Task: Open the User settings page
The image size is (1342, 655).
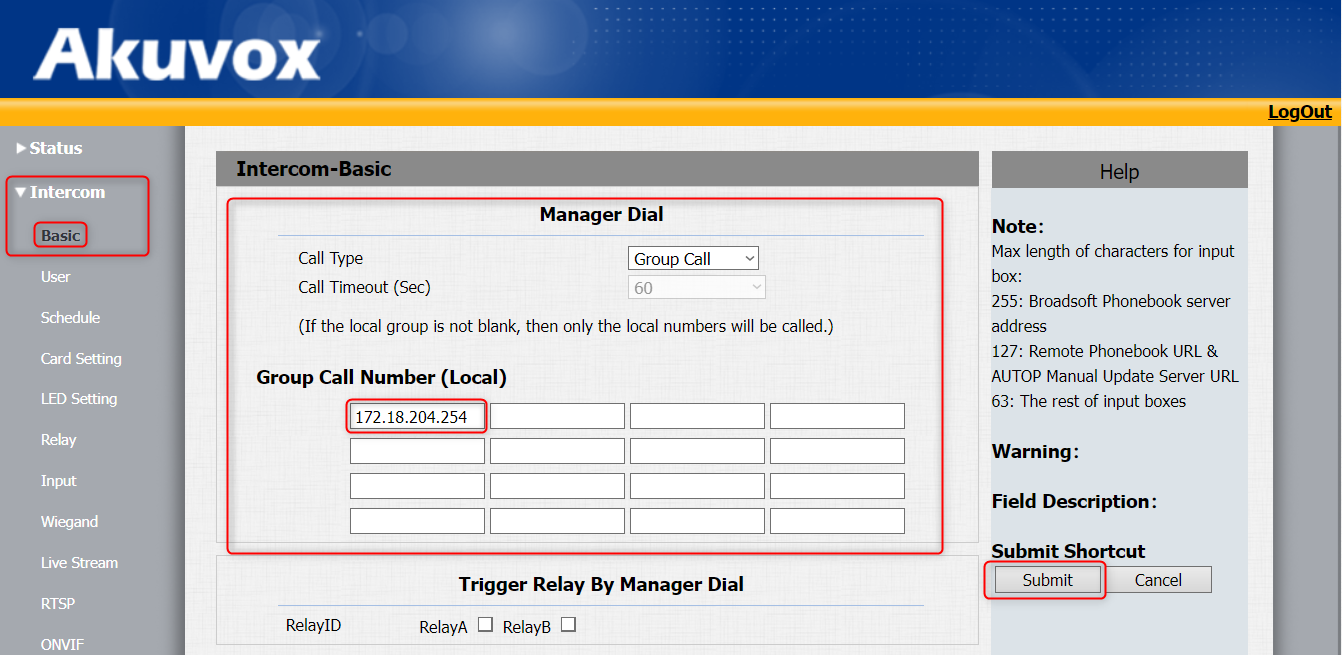Action: (x=56, y=277)
